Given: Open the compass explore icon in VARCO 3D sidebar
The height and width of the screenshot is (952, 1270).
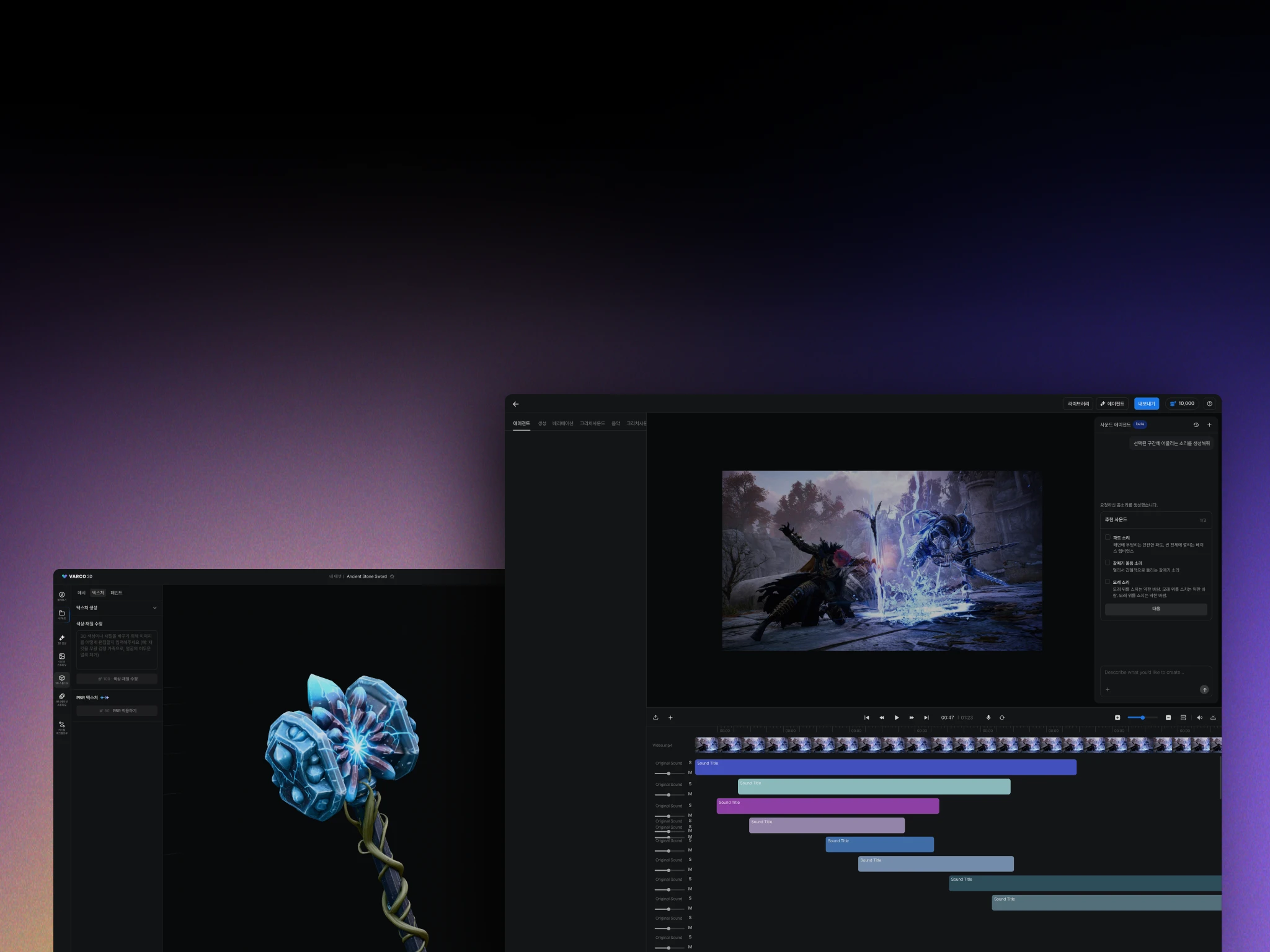Looking at the screenshot, I should tap(61, 596).
